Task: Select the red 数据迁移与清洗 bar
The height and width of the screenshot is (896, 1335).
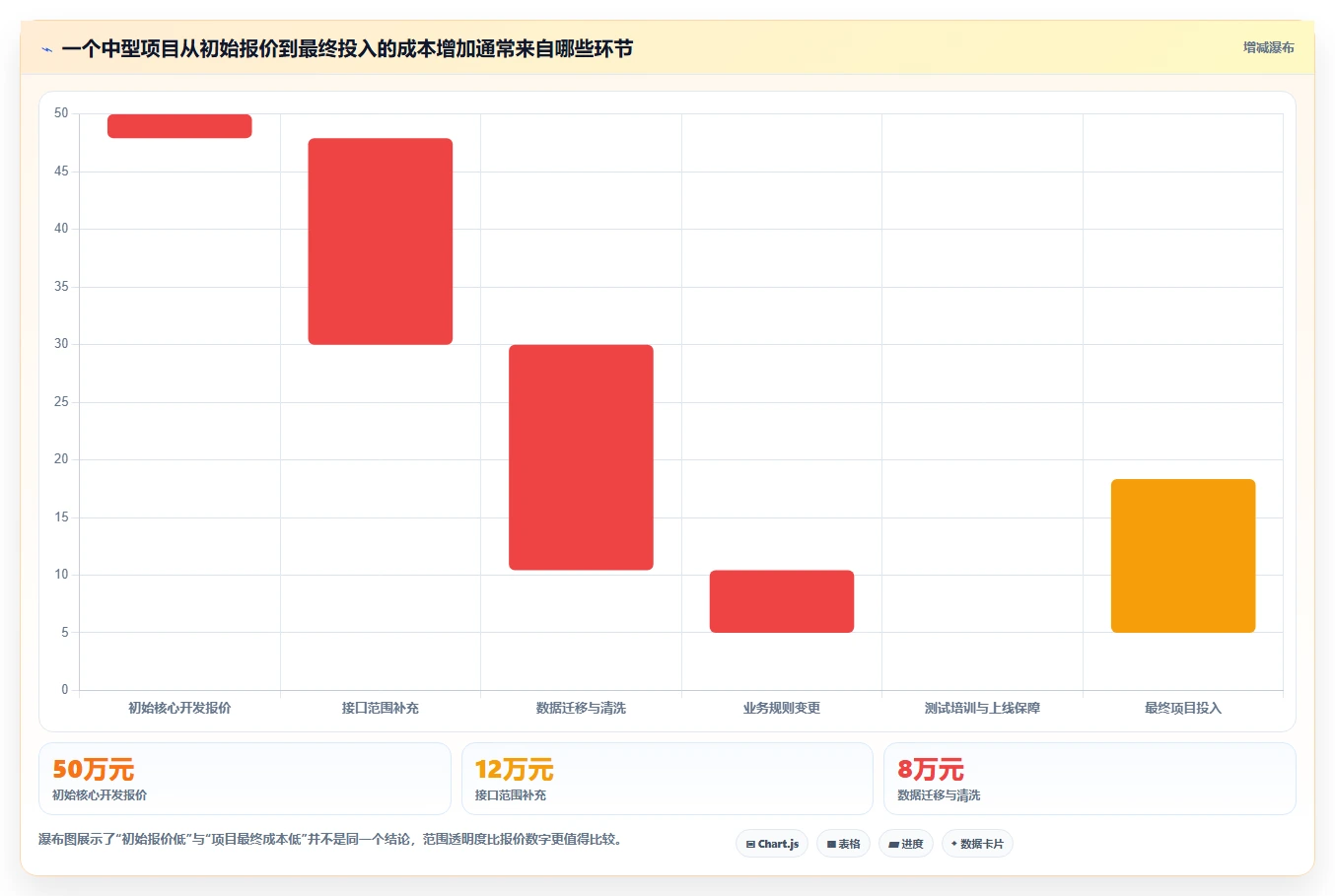Action: 581,457
